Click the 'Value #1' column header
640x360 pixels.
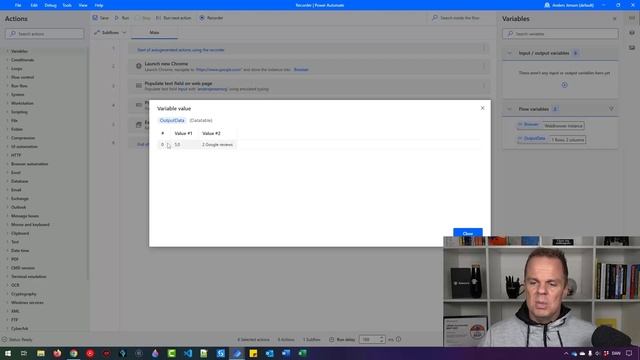[x=183, y=133]
